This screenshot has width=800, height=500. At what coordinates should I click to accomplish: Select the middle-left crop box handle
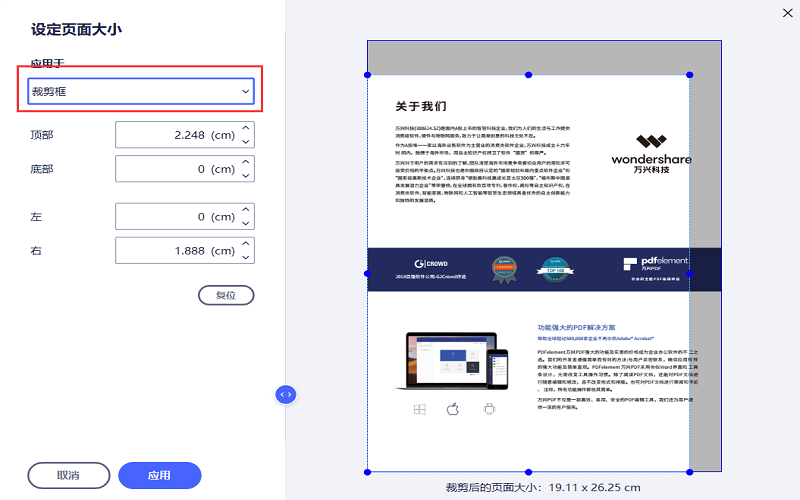(x=368, y=273)
